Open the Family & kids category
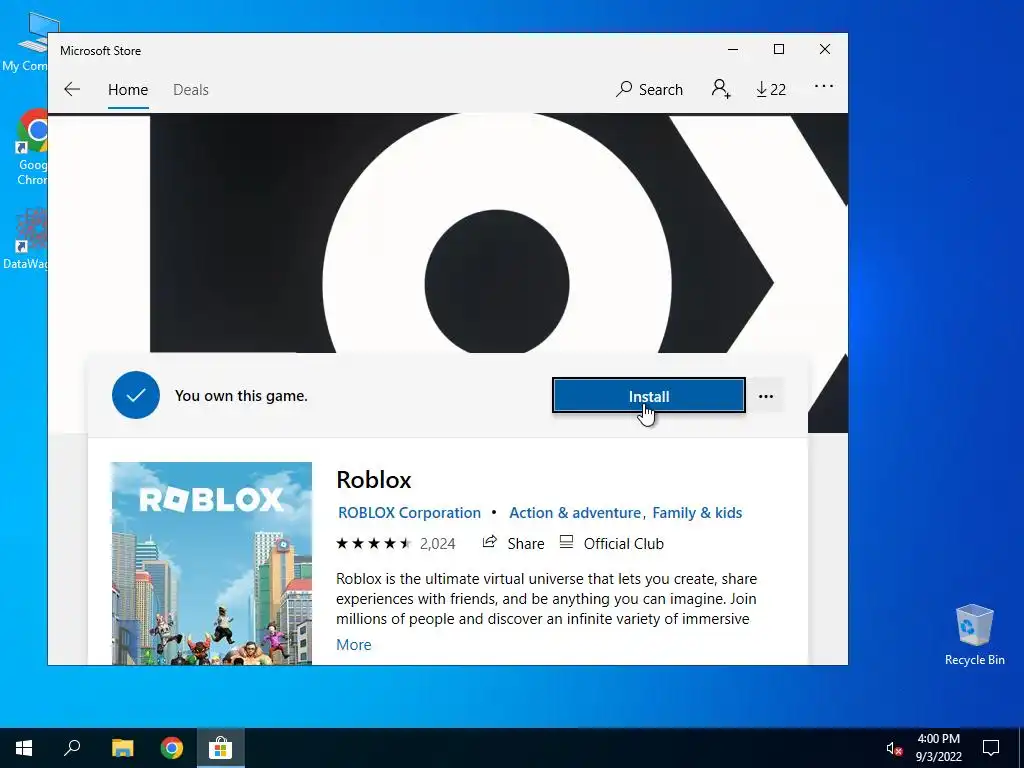This screenshot has width=1024, height=768. pos(697,513)
